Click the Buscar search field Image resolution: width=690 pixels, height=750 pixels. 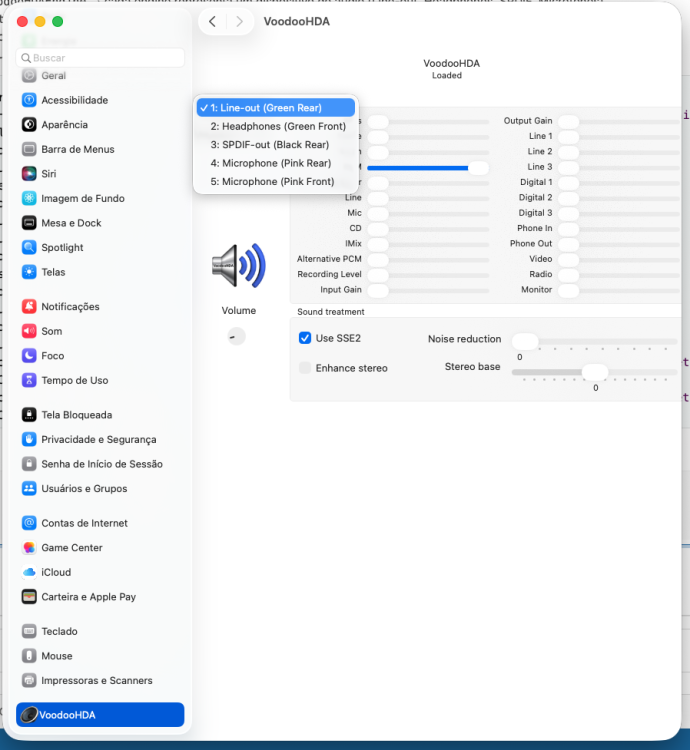coord(100,58)
